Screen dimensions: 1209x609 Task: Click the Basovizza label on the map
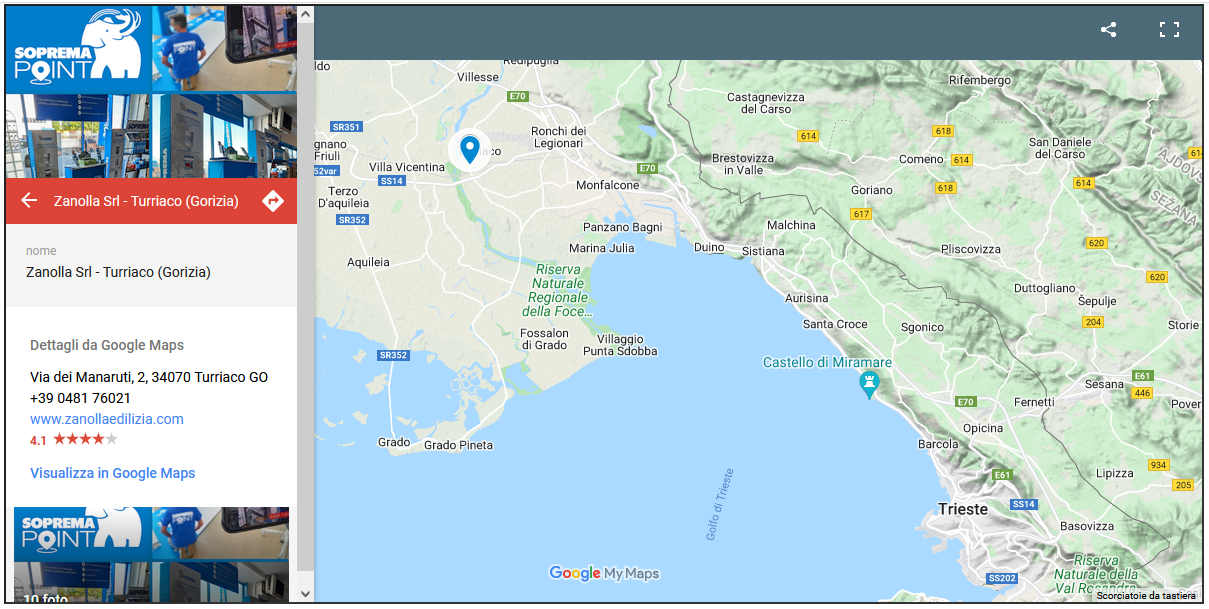coord(1087,526)
